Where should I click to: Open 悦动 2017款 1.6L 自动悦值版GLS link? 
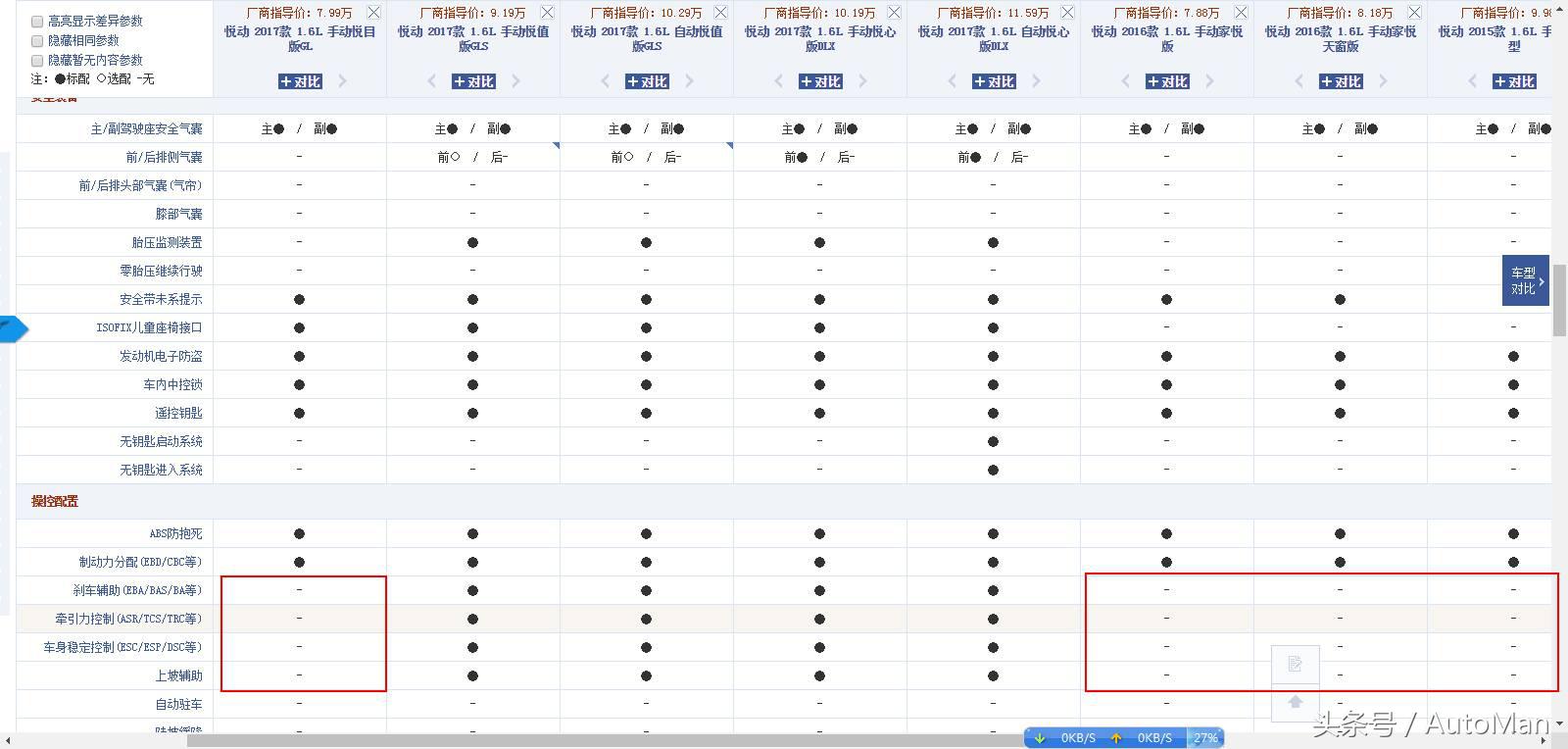(647, 38)
